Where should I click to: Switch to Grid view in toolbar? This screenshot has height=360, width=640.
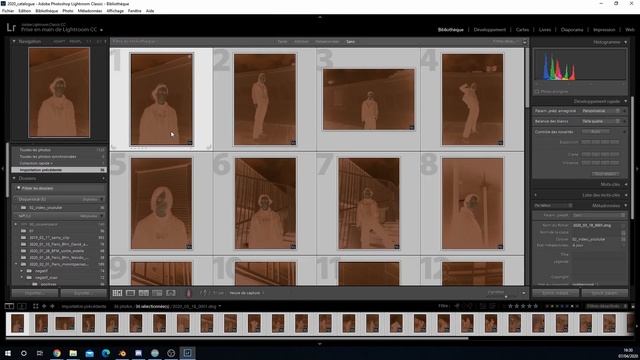click(x=117, y=293)
